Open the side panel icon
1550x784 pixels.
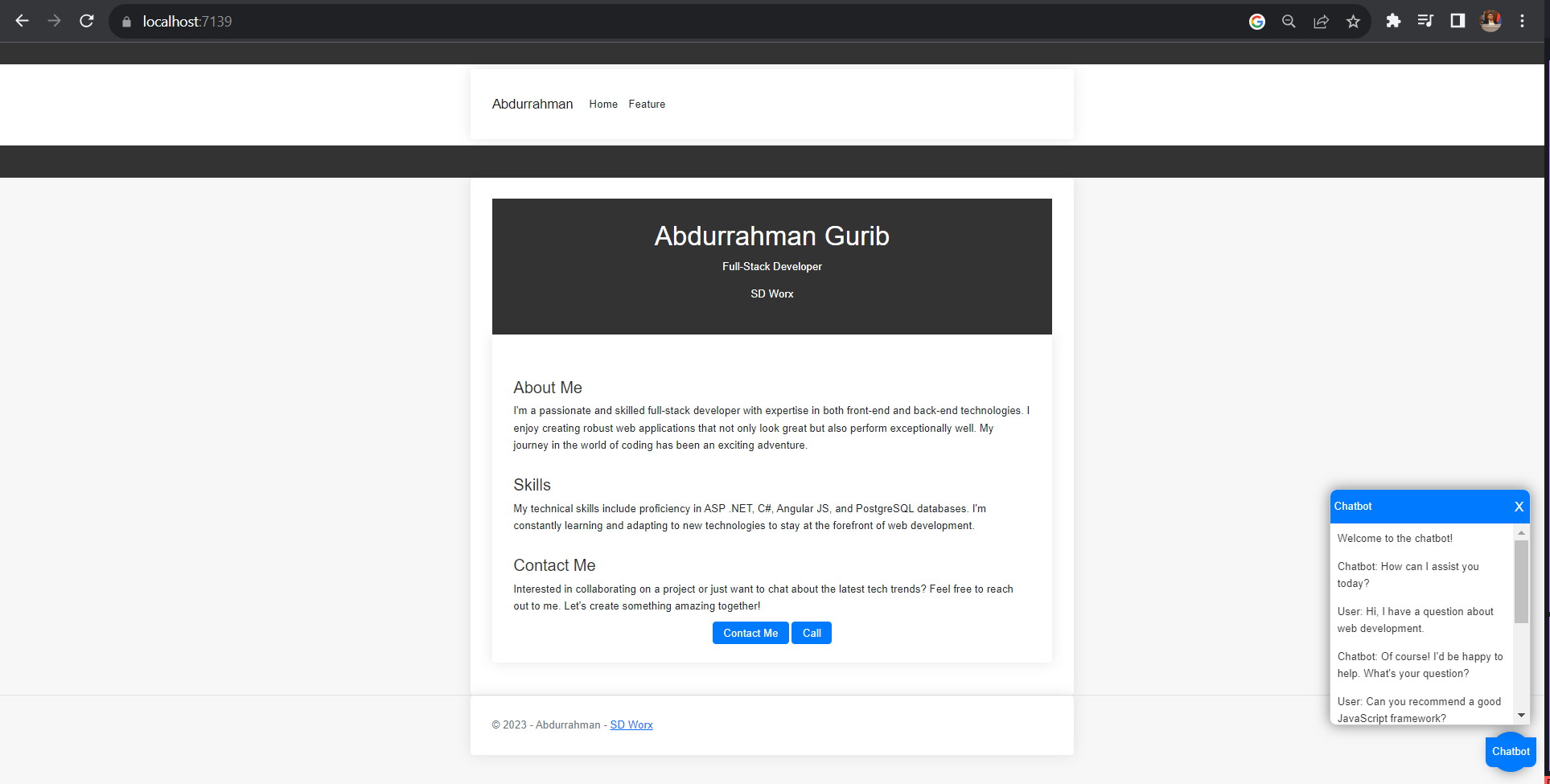pos(1457,21)
